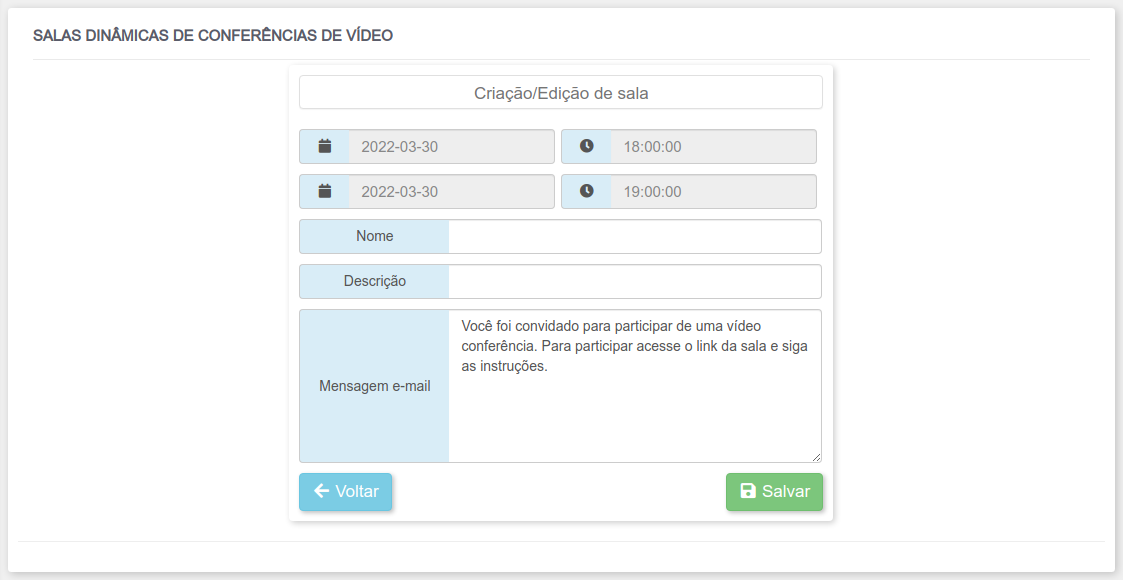Click the clock icon next to 18:00:00

click(587, 146)
